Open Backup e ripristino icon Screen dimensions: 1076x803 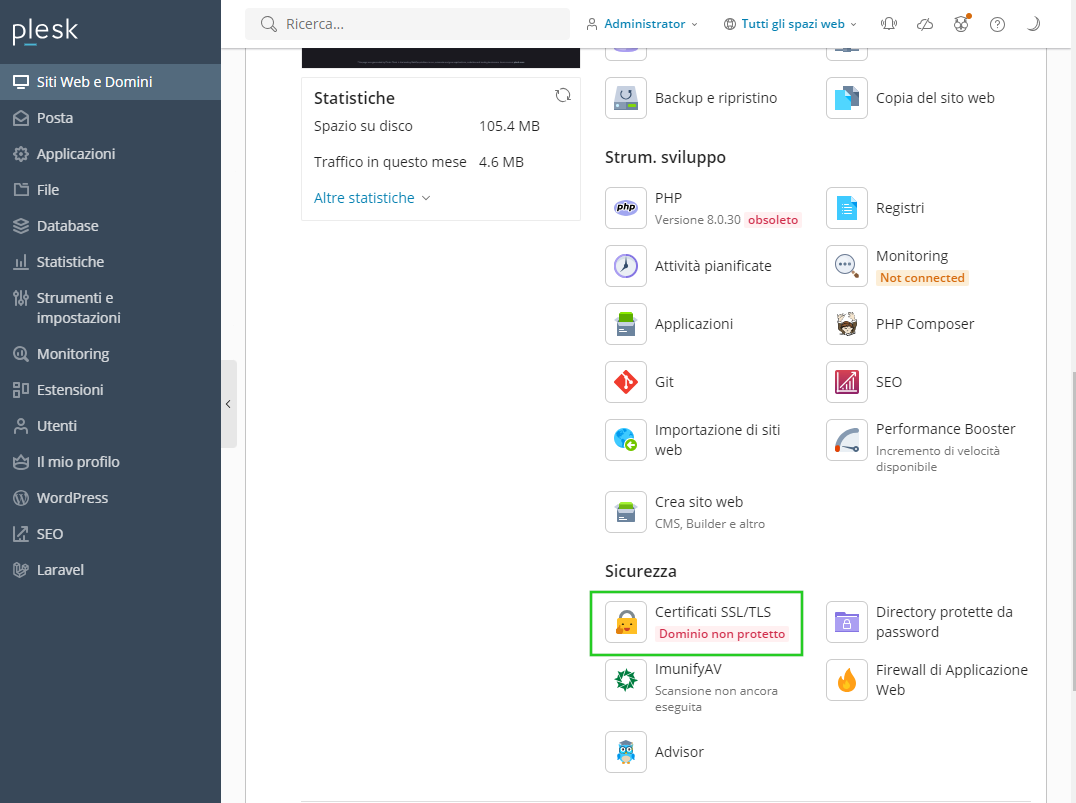click(626, 98)
